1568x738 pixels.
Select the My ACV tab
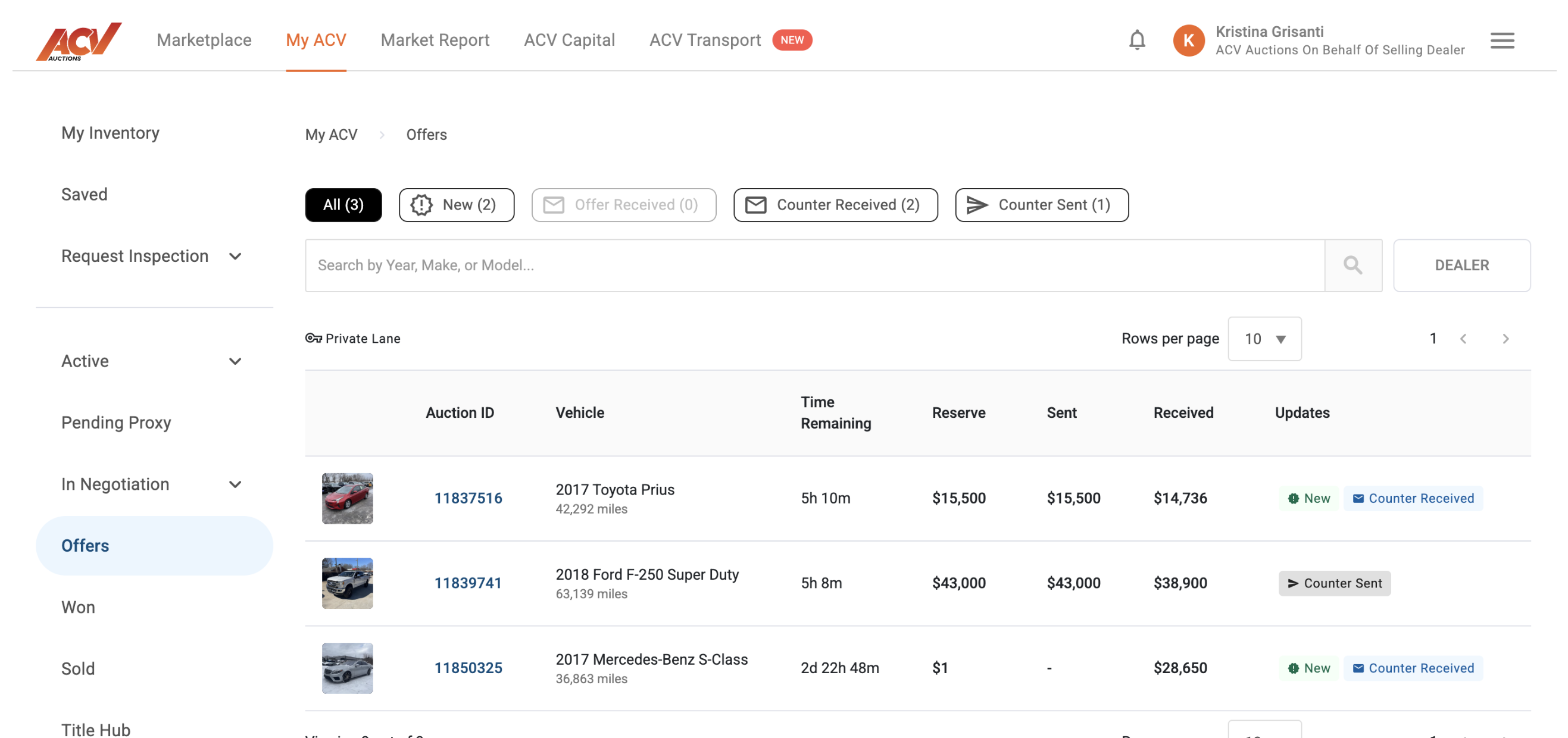[316, 39]
